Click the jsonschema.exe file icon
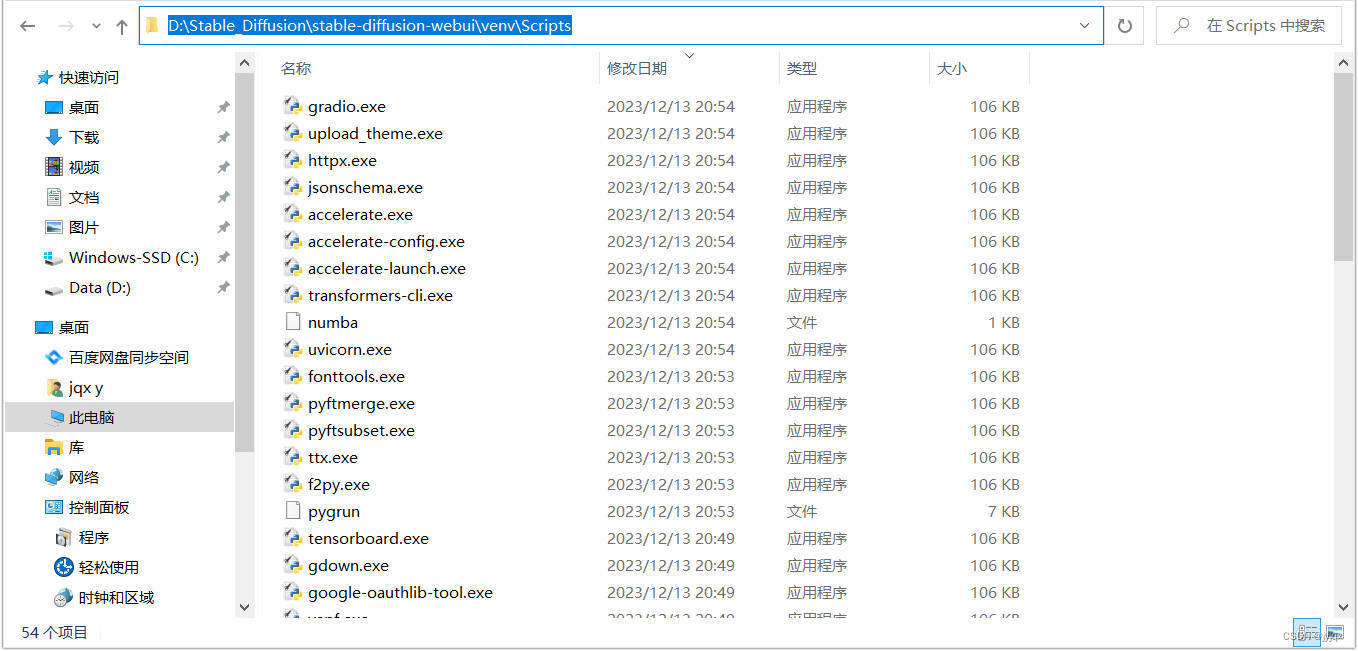This screenshot has height=651, width=1358. point(293,186)
